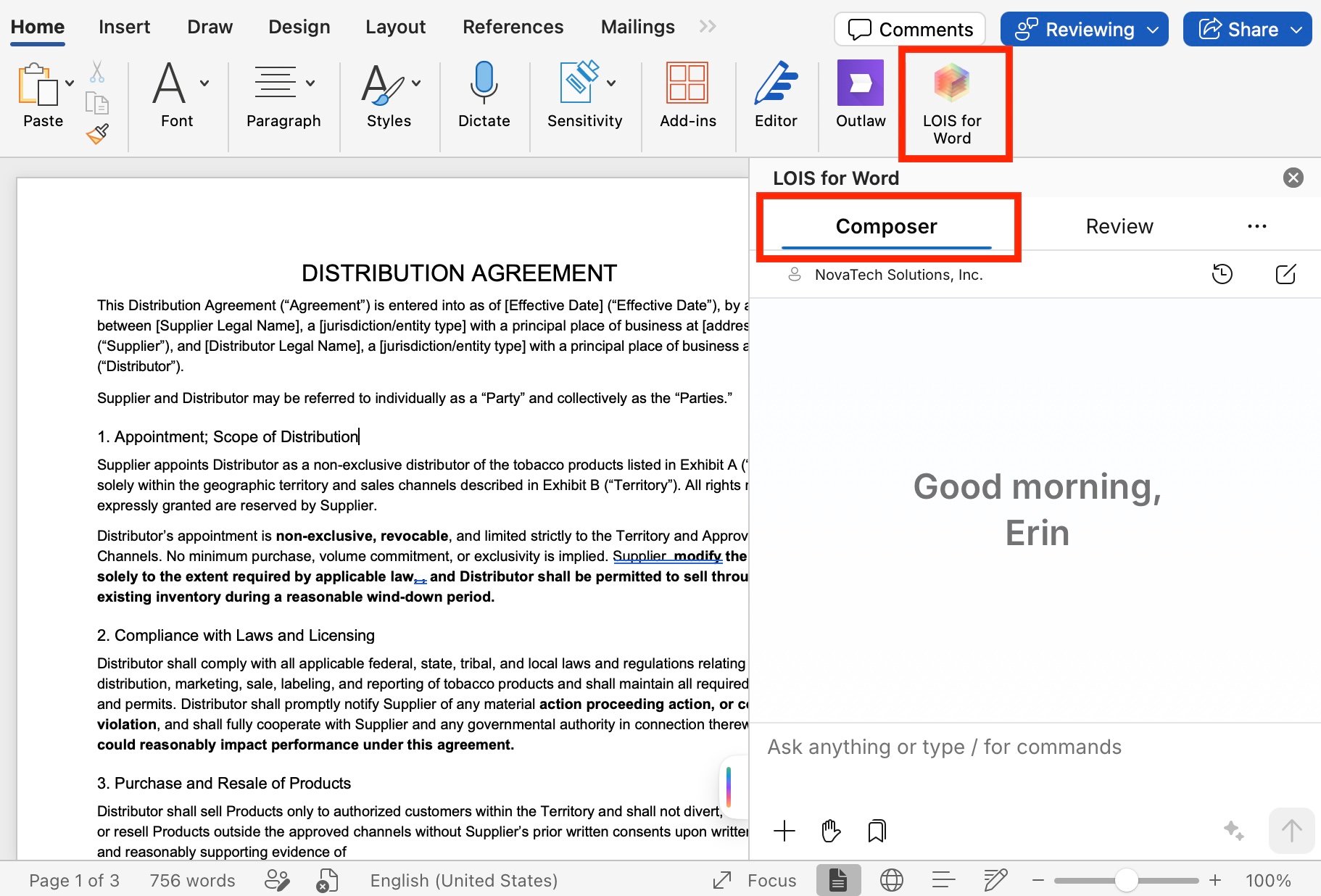The height and width of the screenshot is (896, 1321).
Task: Click Page 1 of 3 indicator
Action: [x=74, y=880]
